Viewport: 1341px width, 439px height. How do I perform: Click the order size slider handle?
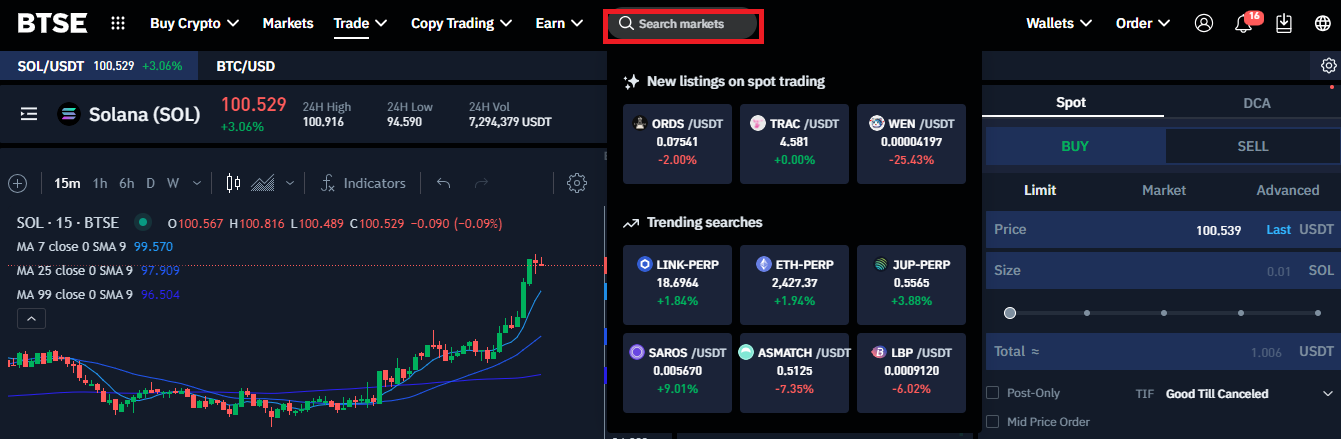1010,313
